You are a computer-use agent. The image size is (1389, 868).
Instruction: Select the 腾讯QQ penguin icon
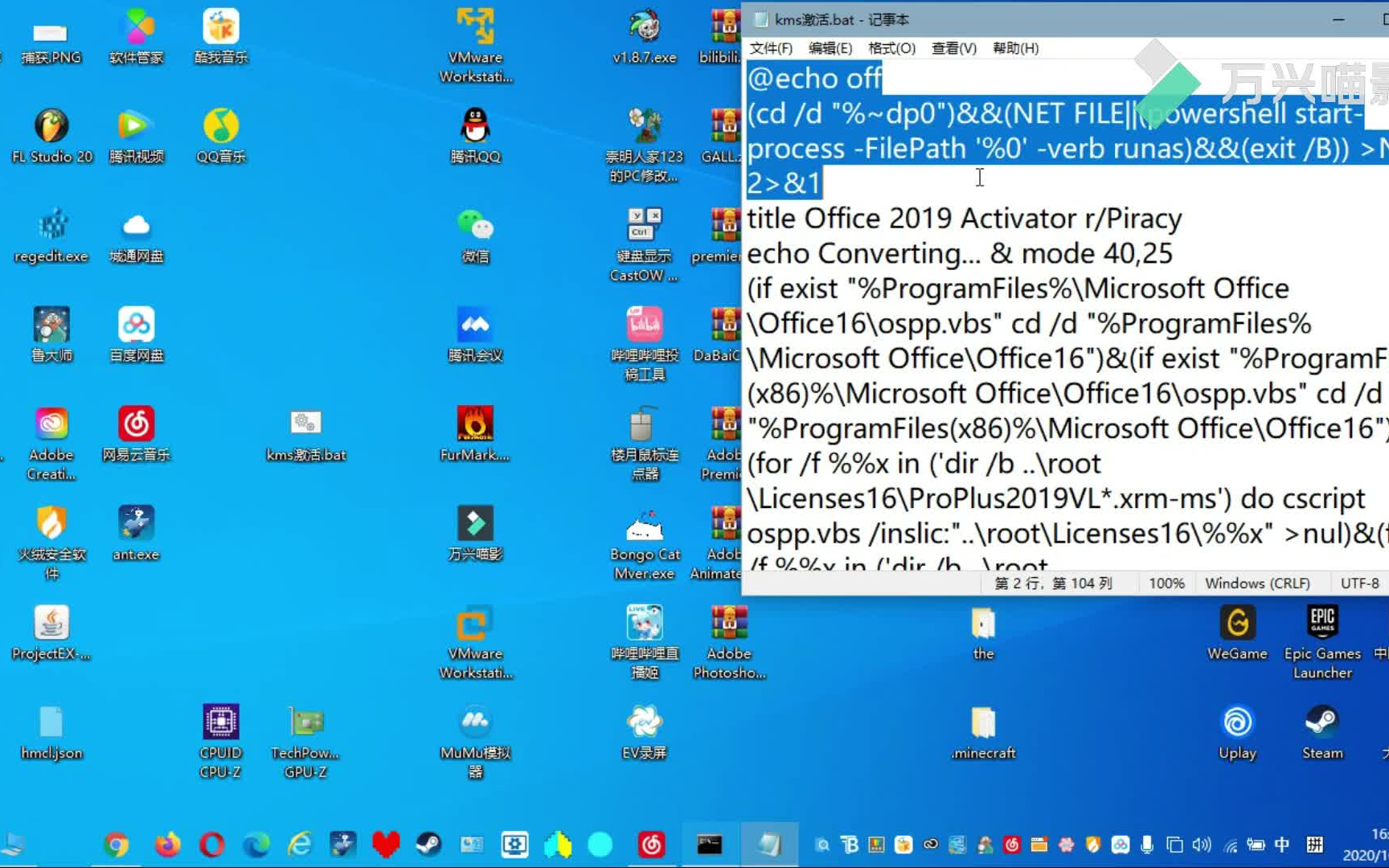tap(475, 136)
